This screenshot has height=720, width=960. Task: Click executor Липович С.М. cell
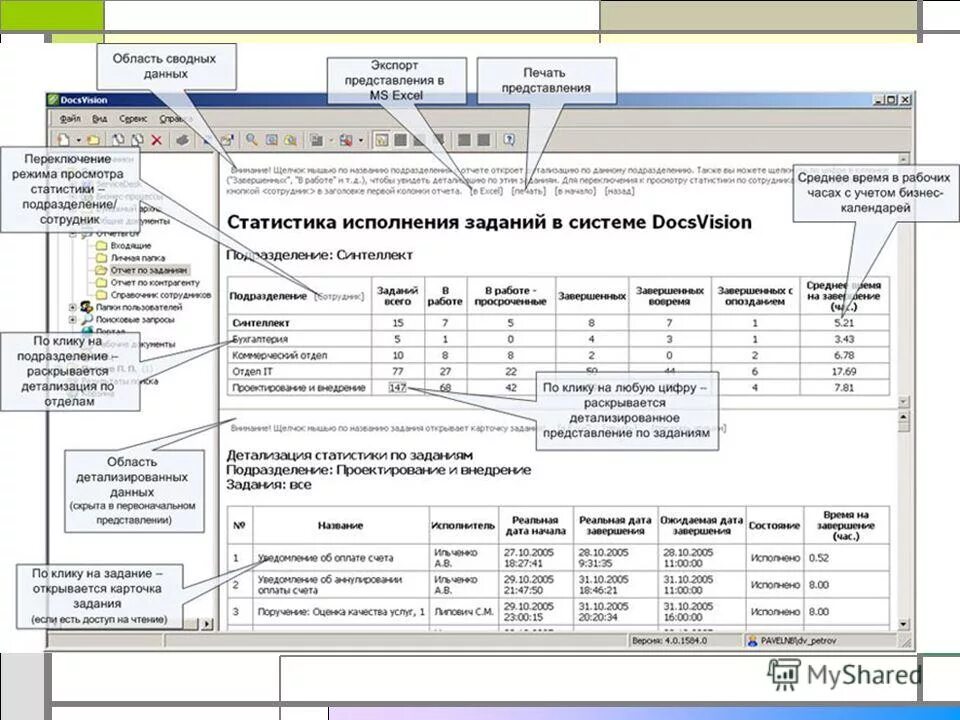pos(464,612)
